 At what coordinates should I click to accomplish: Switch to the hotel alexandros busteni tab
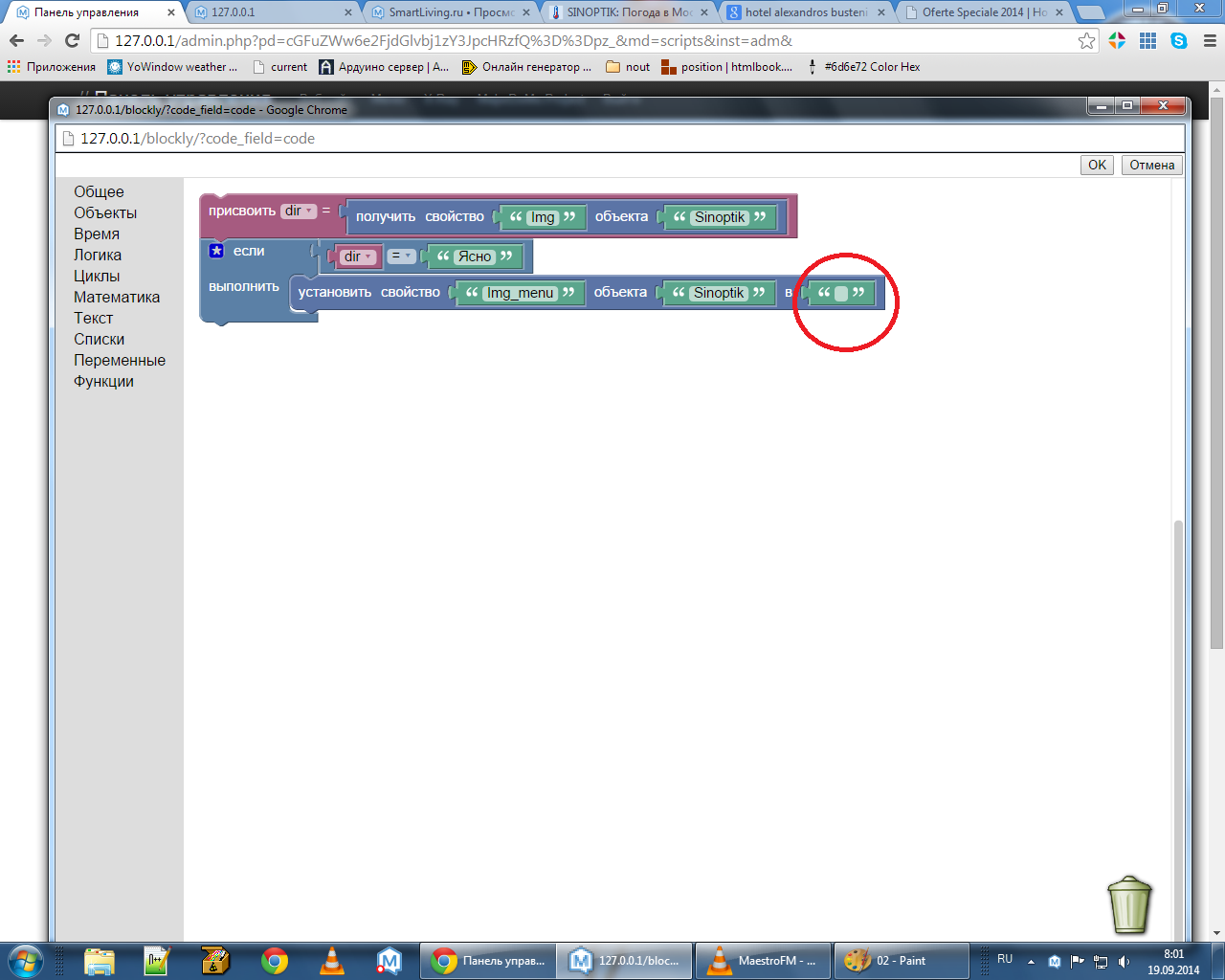point(806,12)
